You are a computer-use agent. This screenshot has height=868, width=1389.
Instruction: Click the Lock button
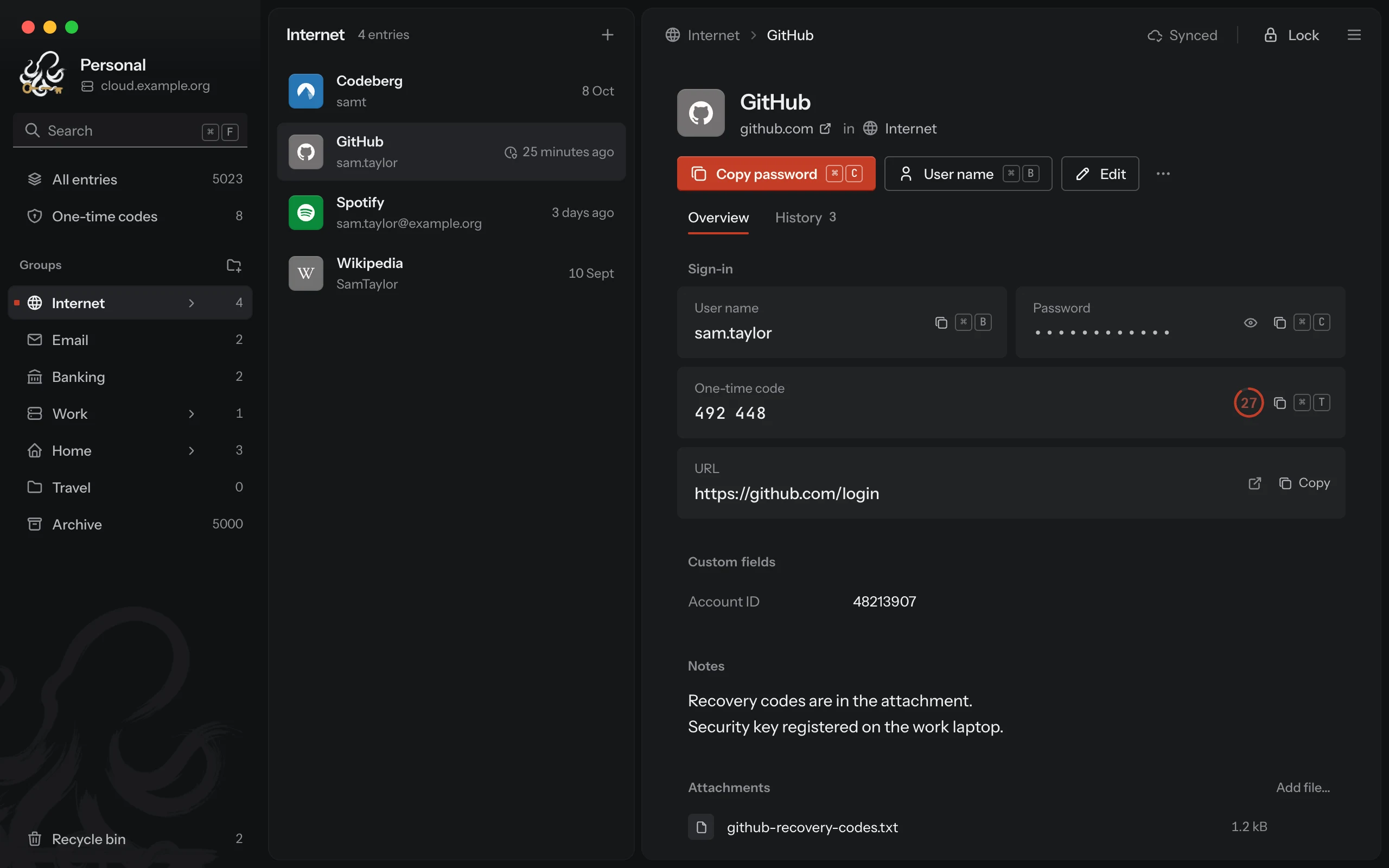click(x=1291, y=35)
